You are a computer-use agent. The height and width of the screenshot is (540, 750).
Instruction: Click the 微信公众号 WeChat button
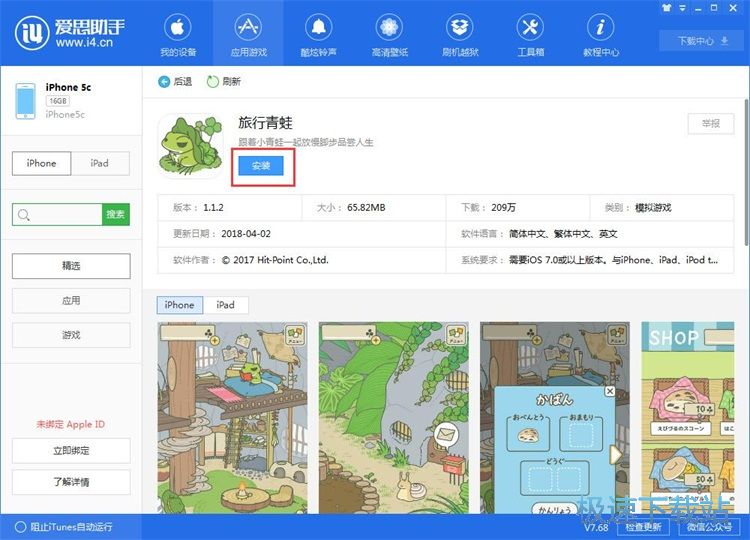coord(709,527)
